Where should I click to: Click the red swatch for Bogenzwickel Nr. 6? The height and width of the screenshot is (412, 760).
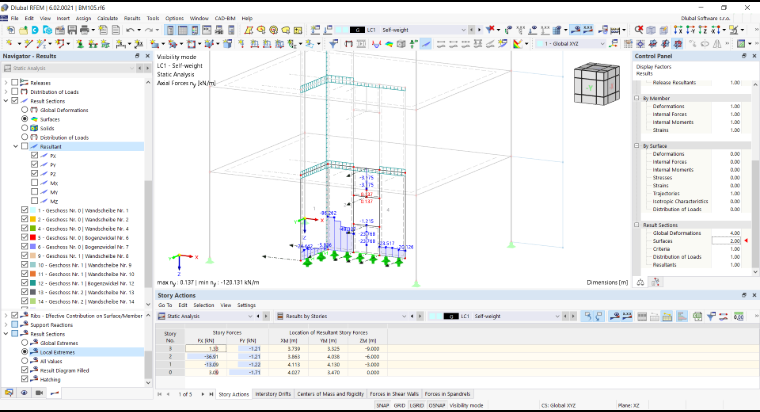click(33, 238)
